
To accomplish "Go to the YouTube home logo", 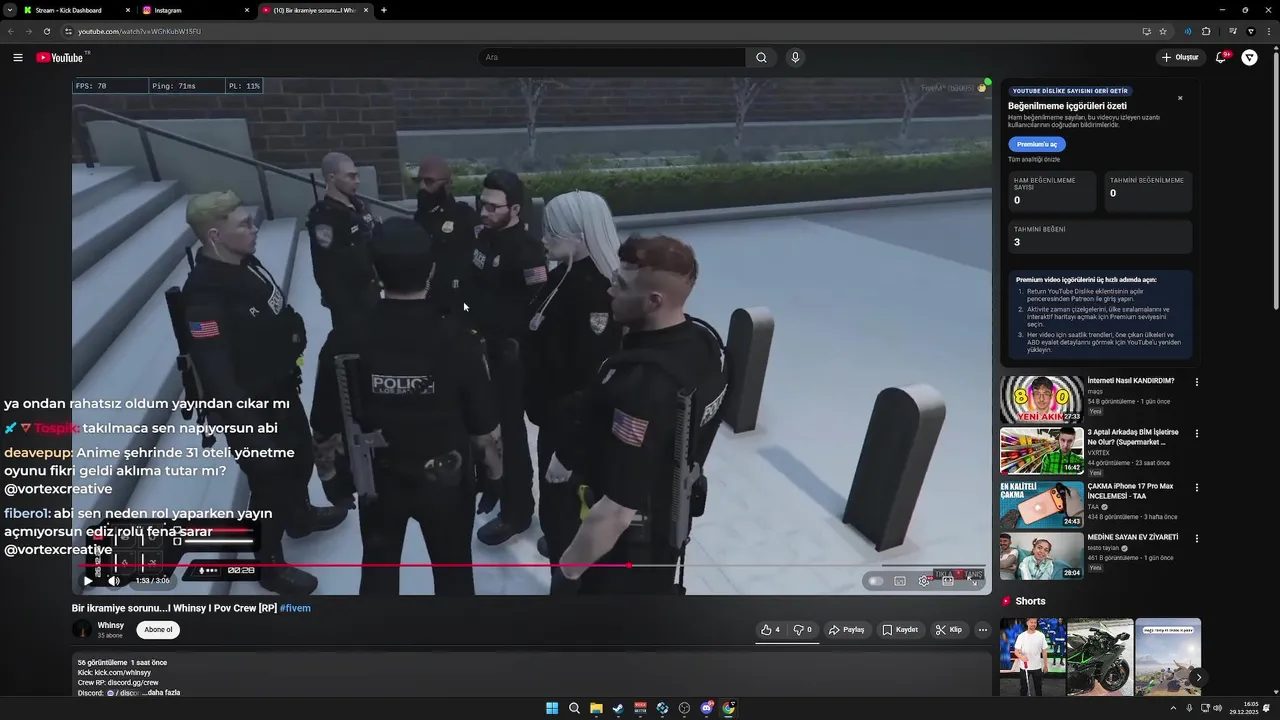I will 61,57.
